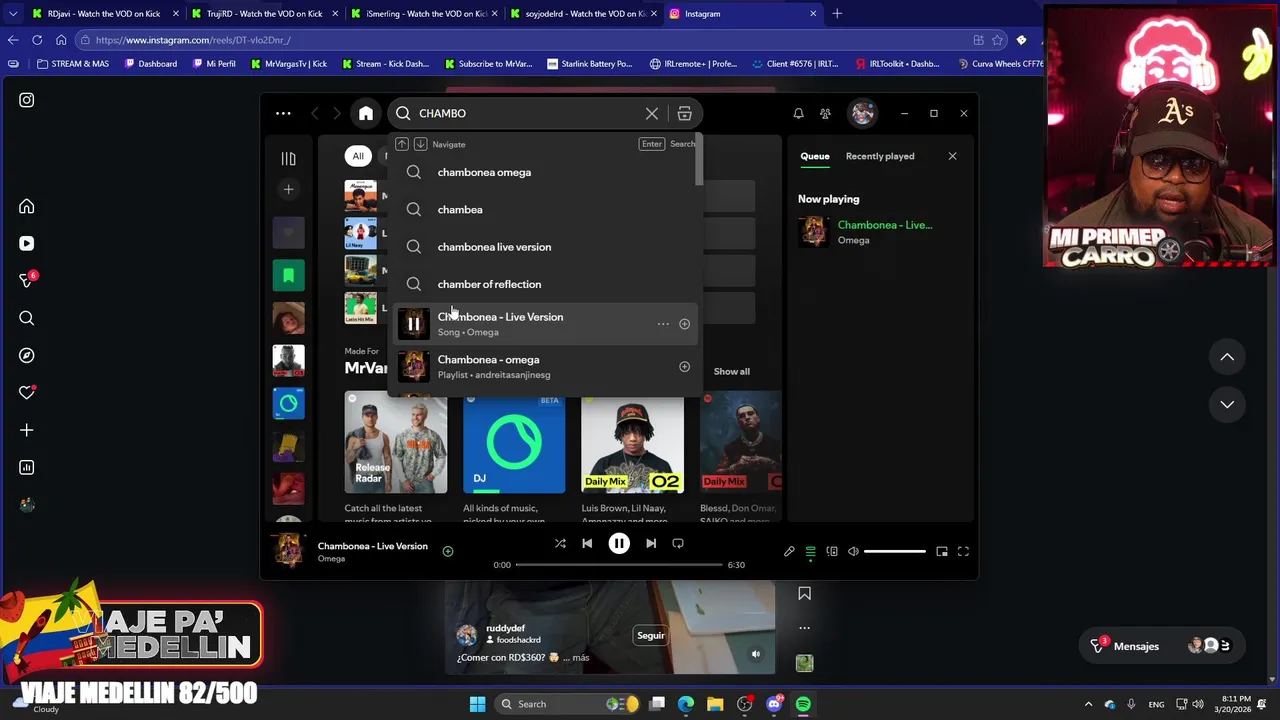Expand reel caption with más
This screenshot has height=720, width=1280.
(x=581, y=658)
